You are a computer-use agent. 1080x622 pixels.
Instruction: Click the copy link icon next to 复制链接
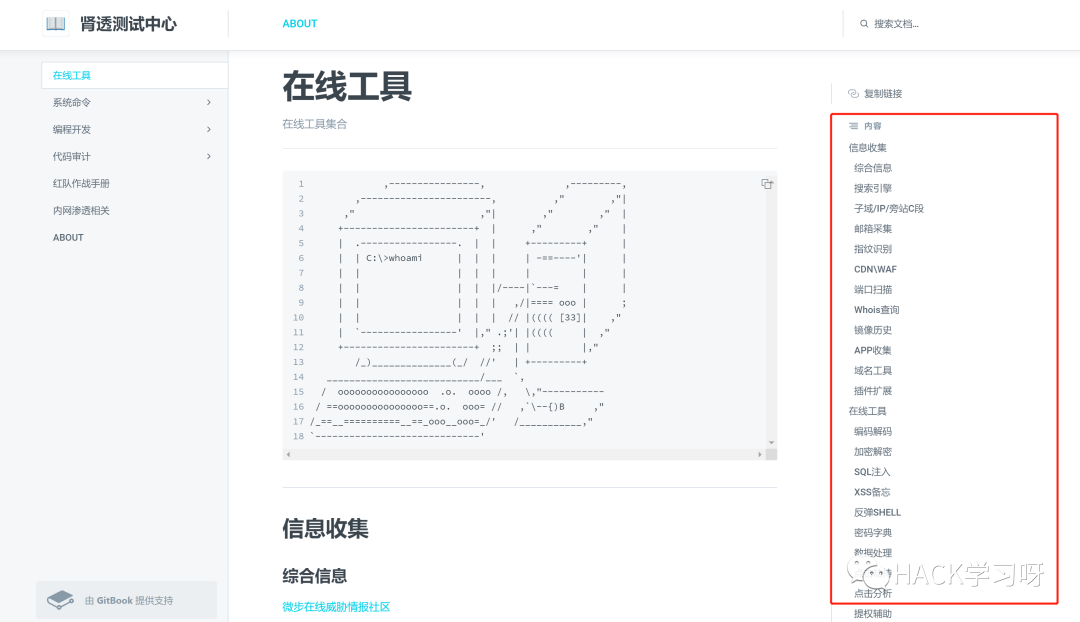pyautogui.click(x=853, y=93)
